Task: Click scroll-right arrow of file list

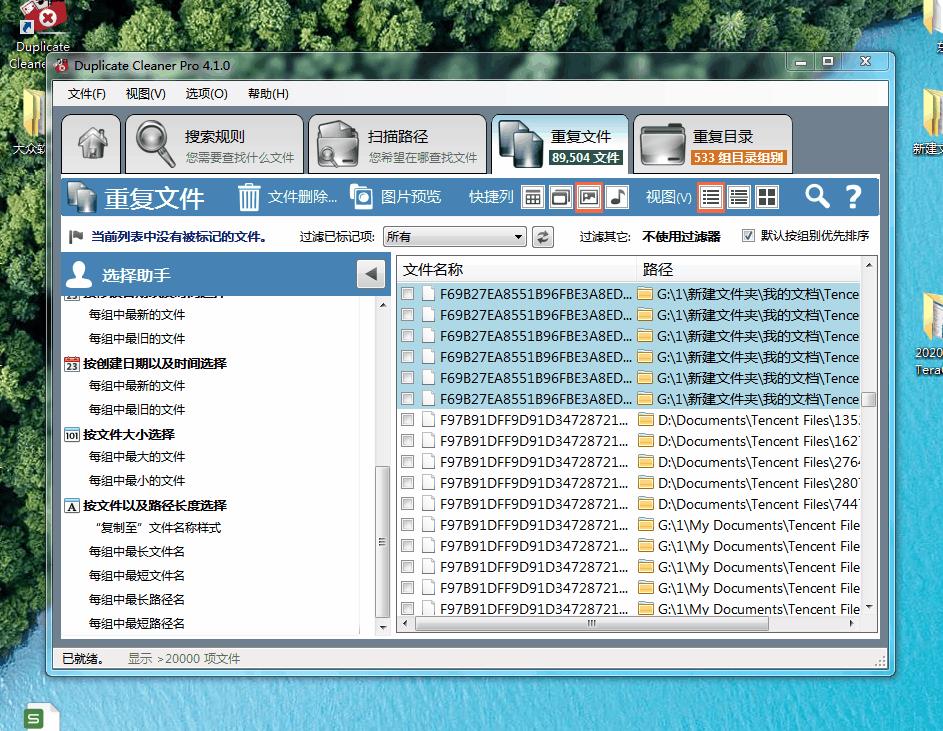Action: click(x=851, y=623)
